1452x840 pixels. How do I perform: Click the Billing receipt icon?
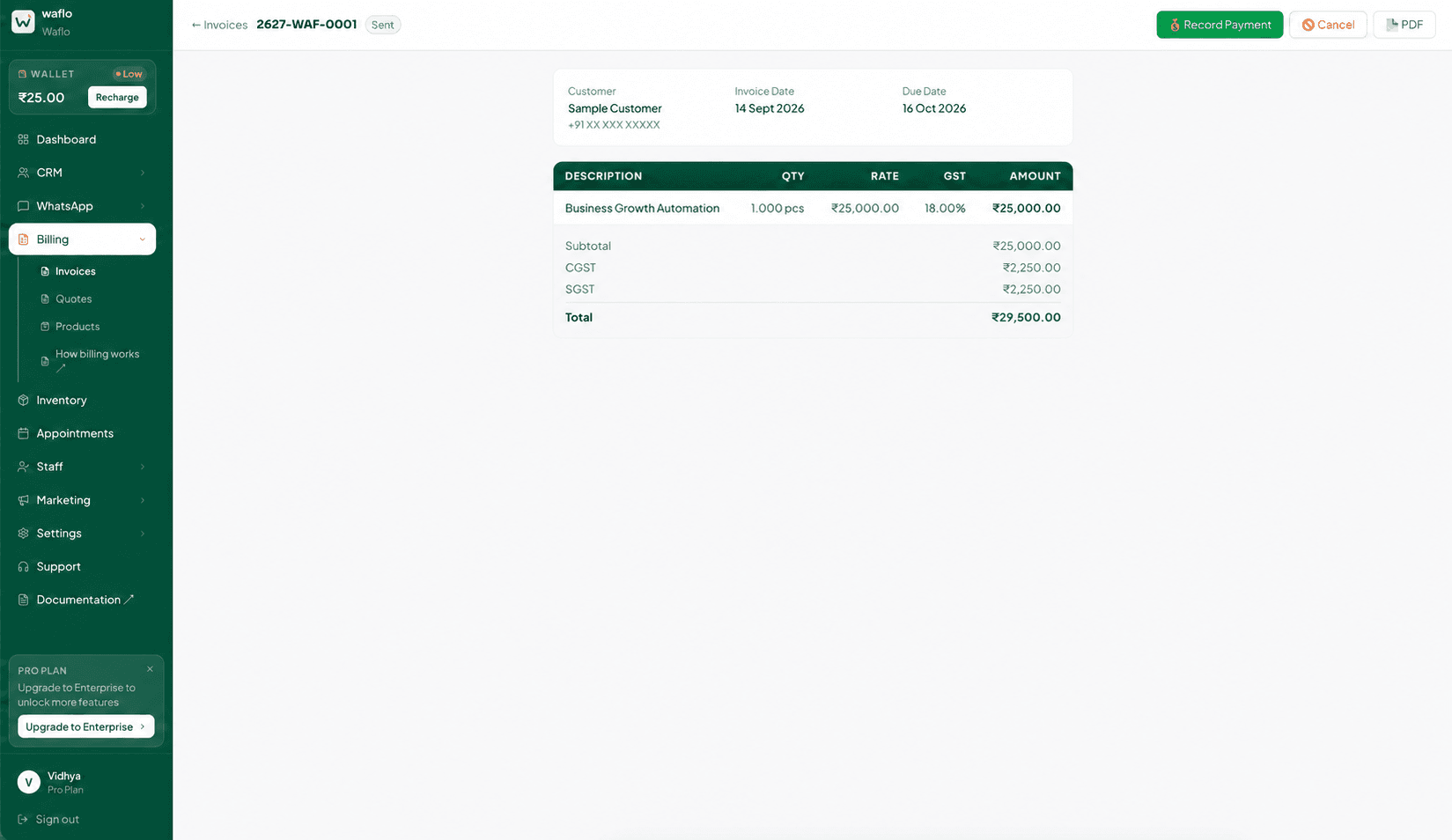[24, 239]
